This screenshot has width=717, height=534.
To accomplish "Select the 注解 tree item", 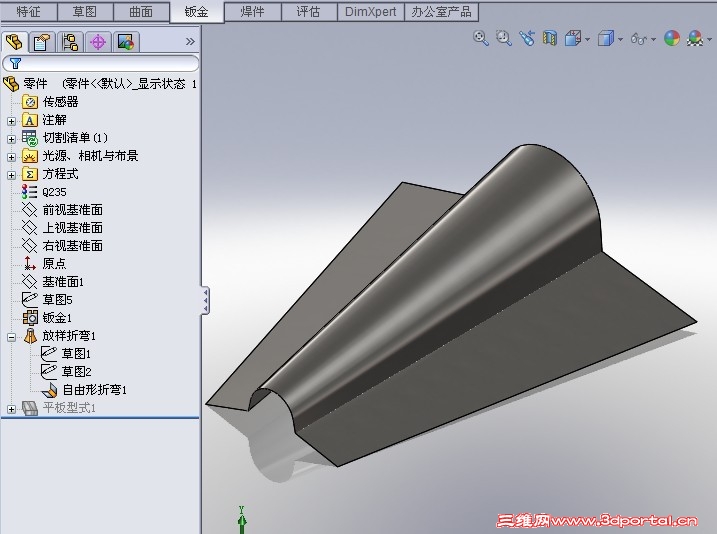I will [54, 120].
